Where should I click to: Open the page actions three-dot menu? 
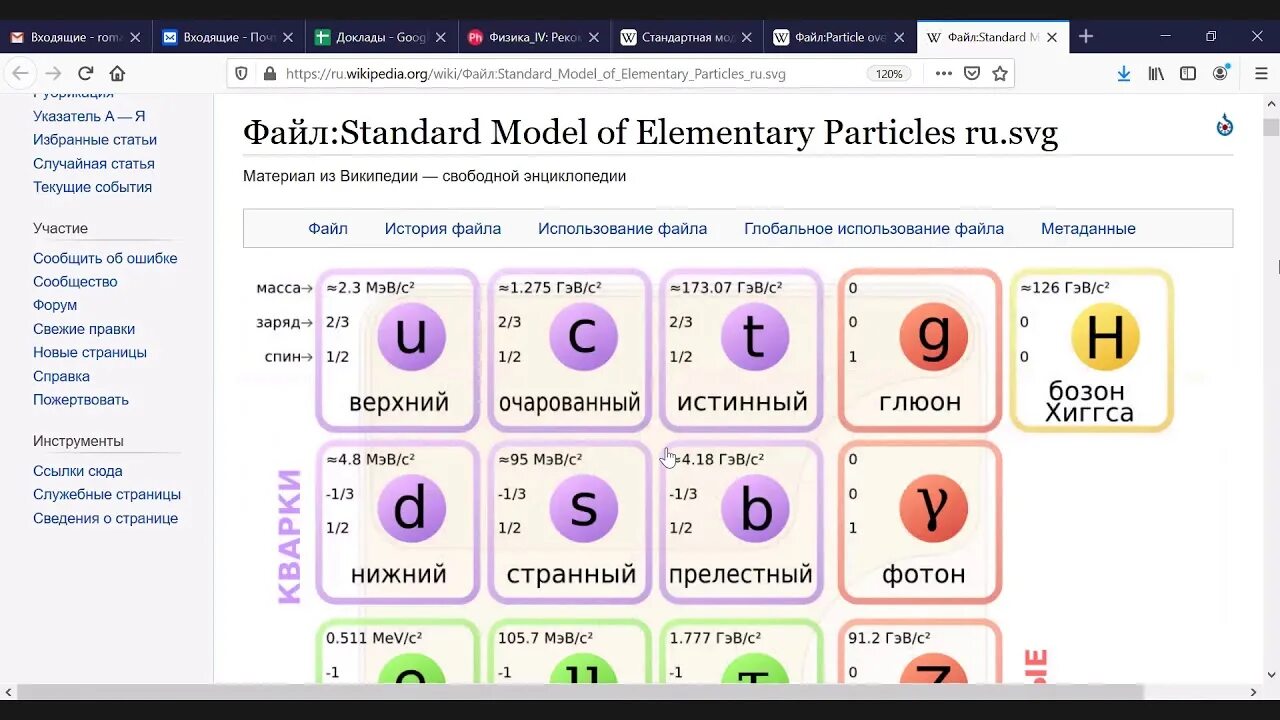943,73
